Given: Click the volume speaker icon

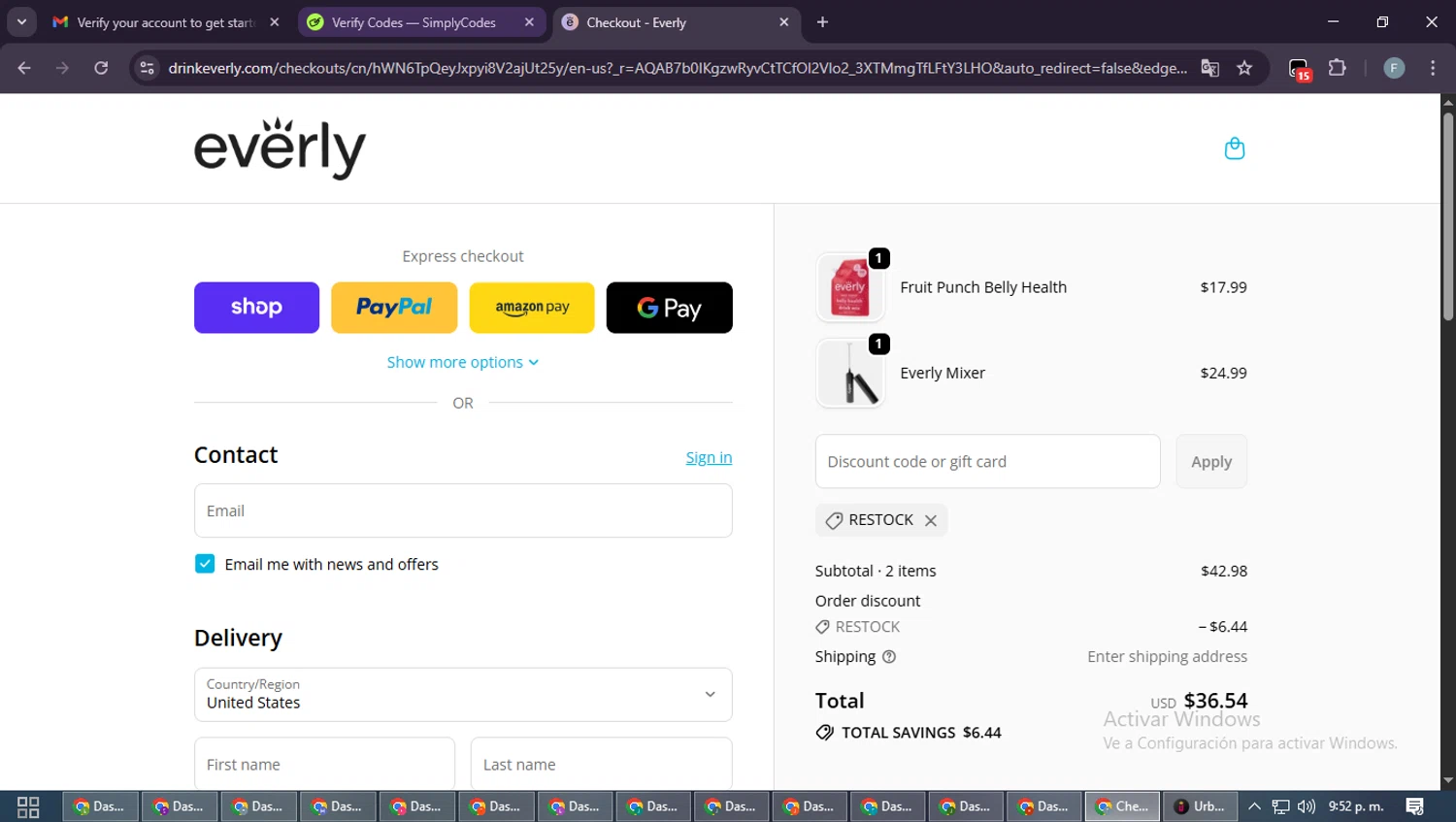Looking at the screenshot, I should (1307, 806).
